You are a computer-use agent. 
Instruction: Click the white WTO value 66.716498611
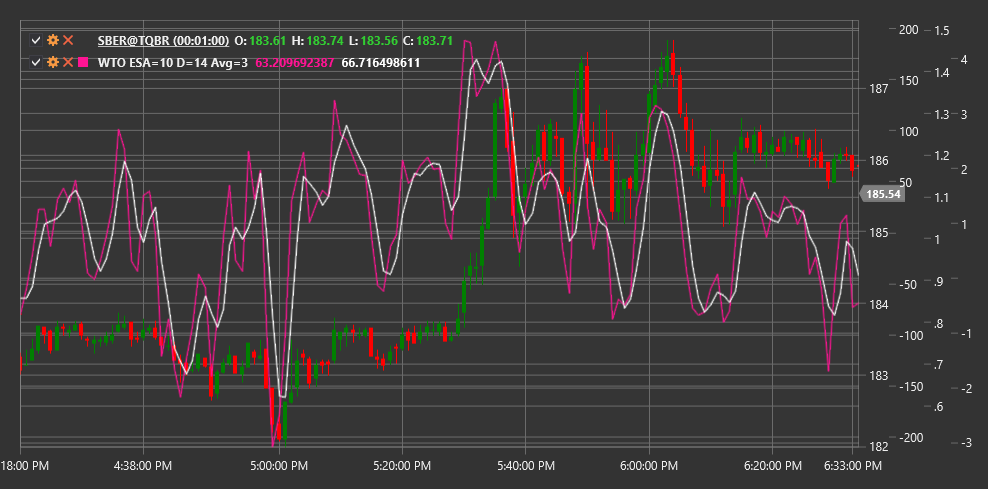[x=381, y=63]
